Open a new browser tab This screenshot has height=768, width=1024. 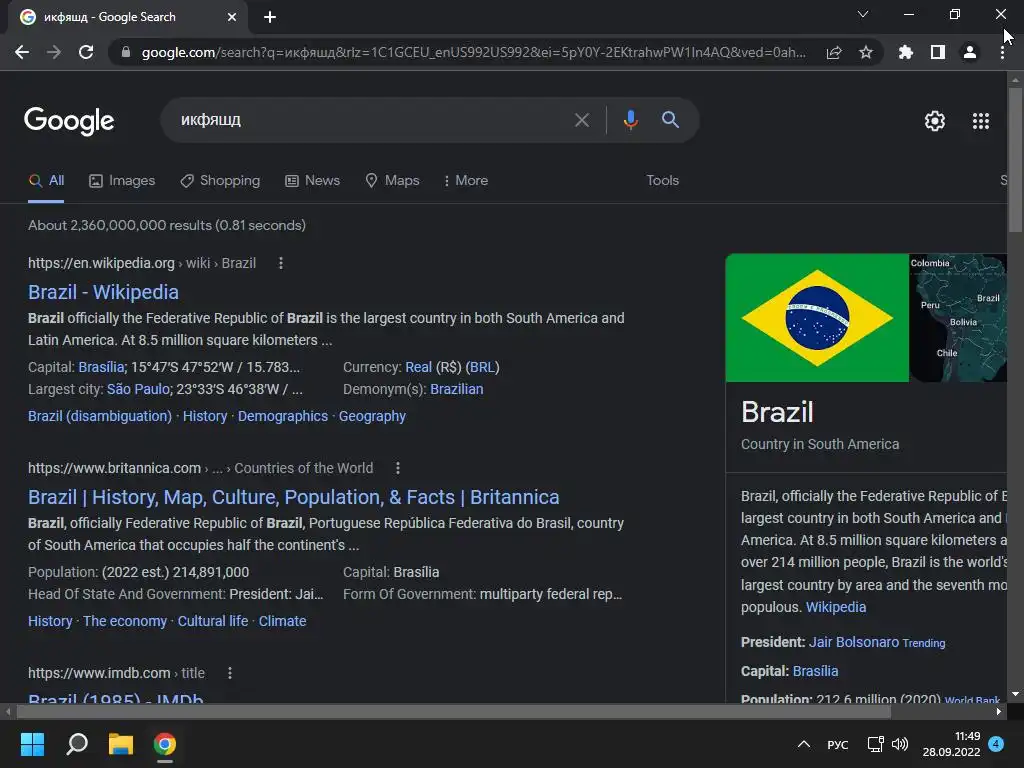[x=270, y=17]
